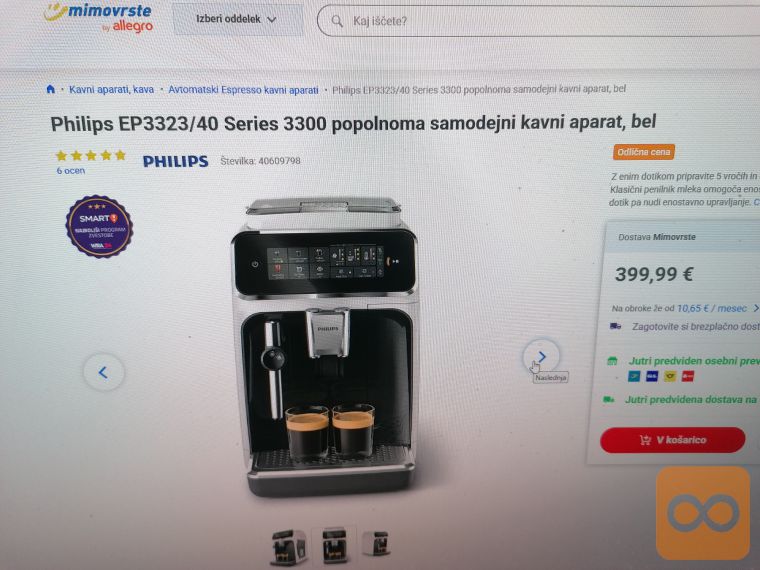Click the orange infinity logo overlay

click(703, 513)
